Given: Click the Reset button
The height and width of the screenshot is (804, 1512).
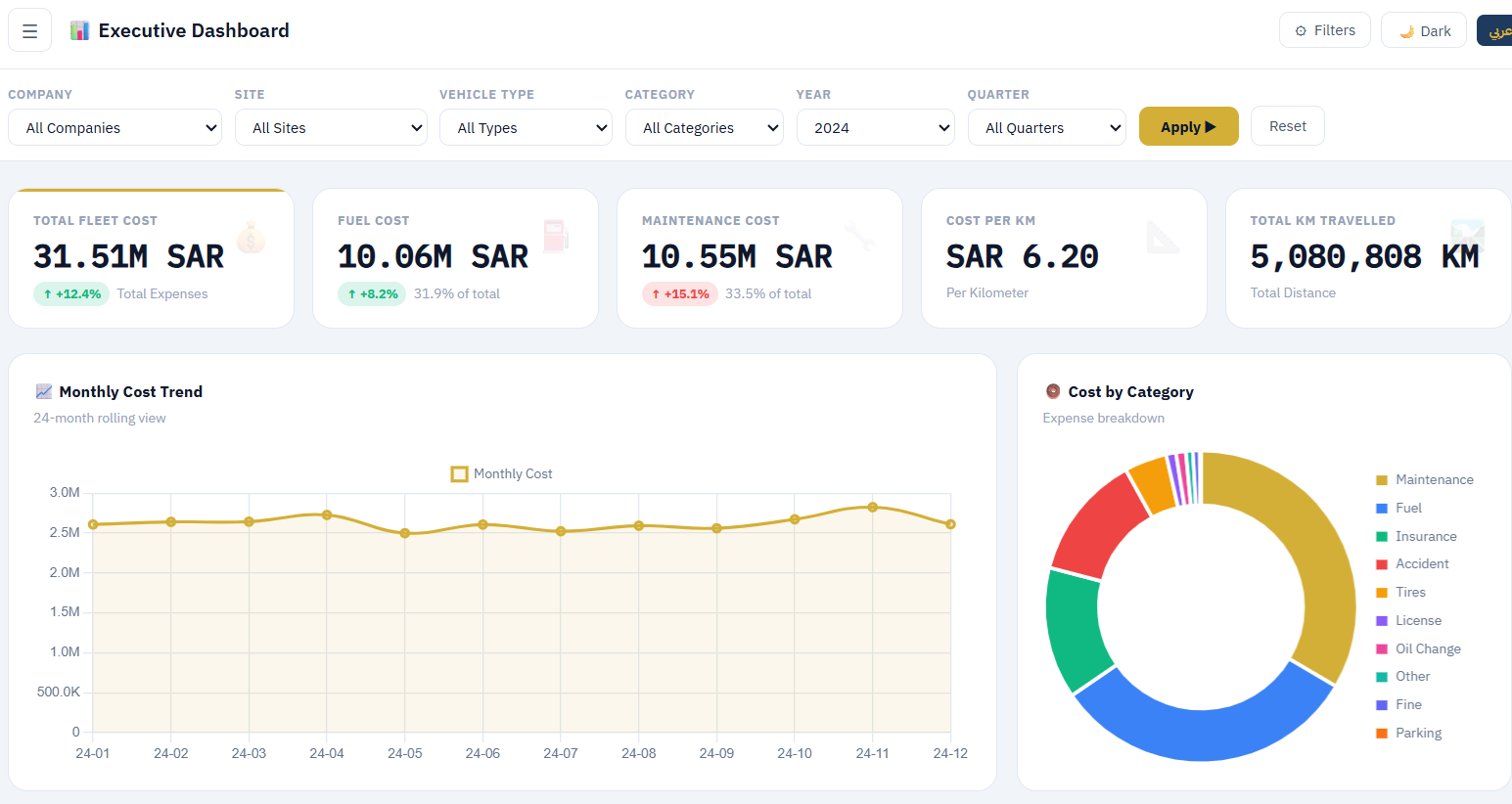Looking at the screenshot, I should [x=1288, y=126].
